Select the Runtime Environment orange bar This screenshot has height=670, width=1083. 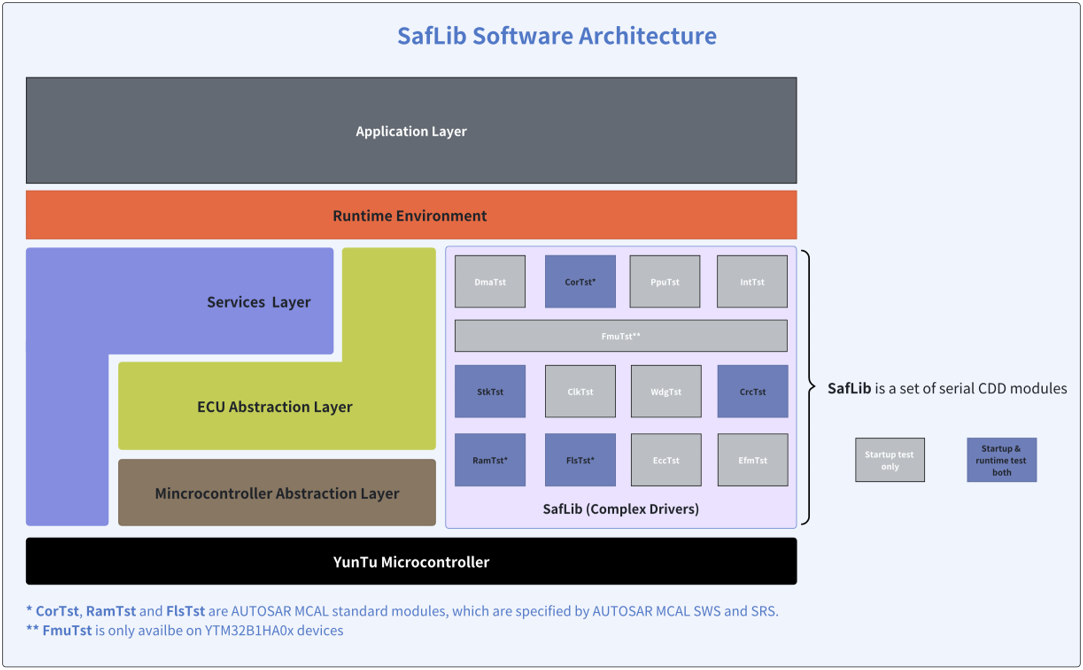411,216
